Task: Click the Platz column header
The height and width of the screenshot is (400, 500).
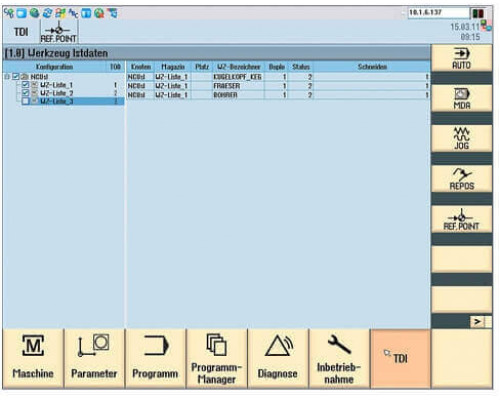Action: (202, 67)
